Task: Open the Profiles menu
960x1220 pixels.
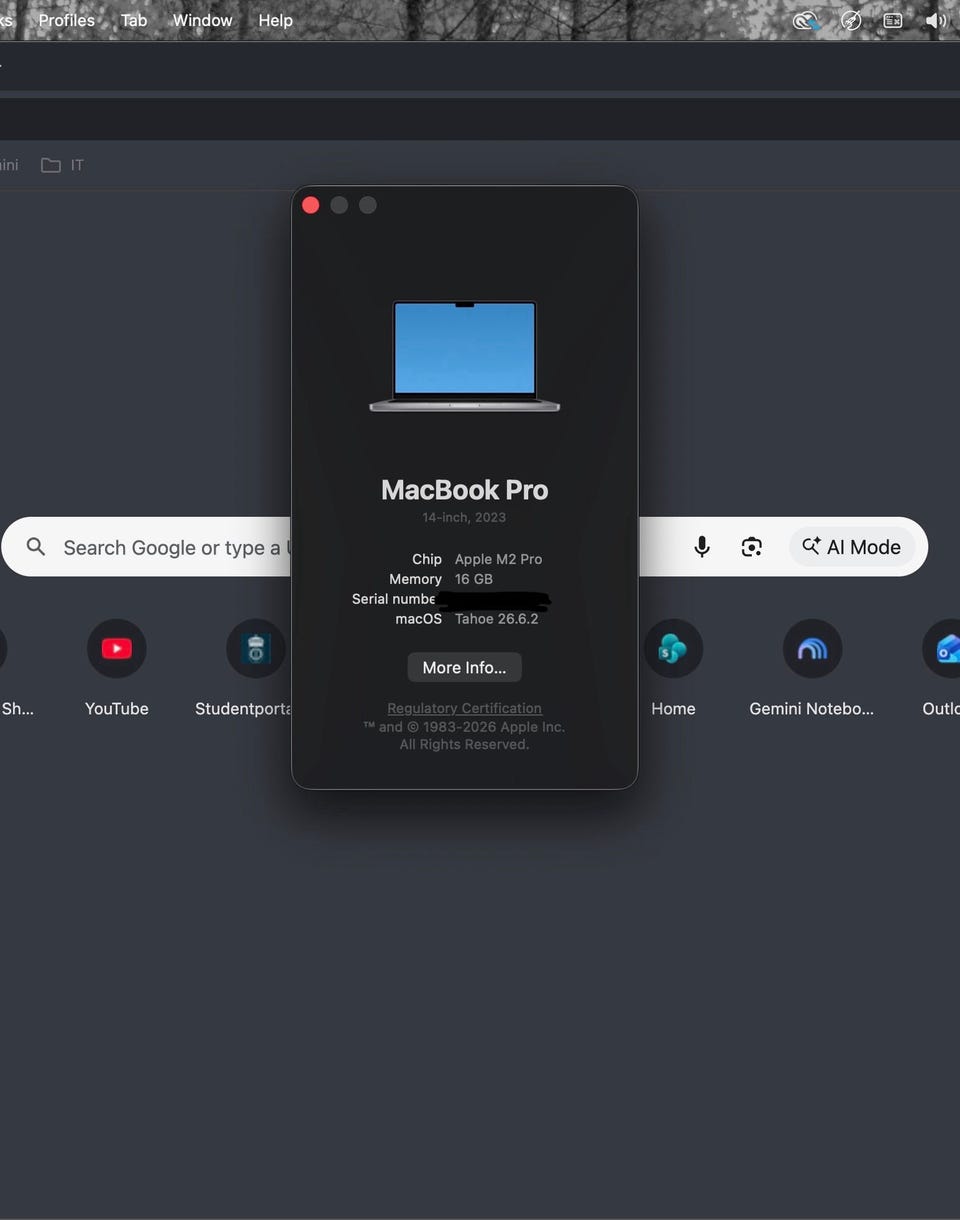Action: click(67, 20)
